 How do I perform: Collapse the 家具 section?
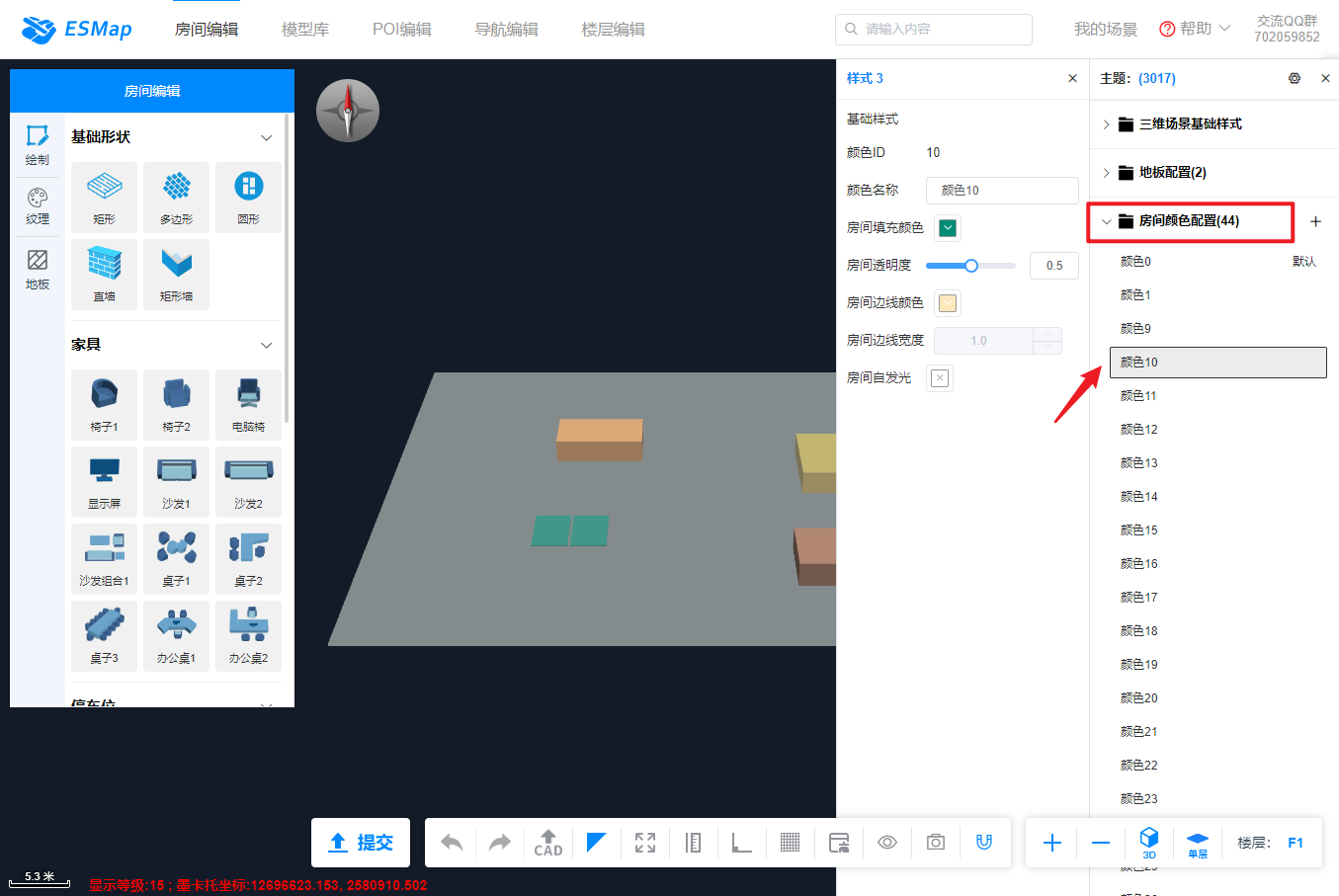pyautogui.click(x=266, y=345)
